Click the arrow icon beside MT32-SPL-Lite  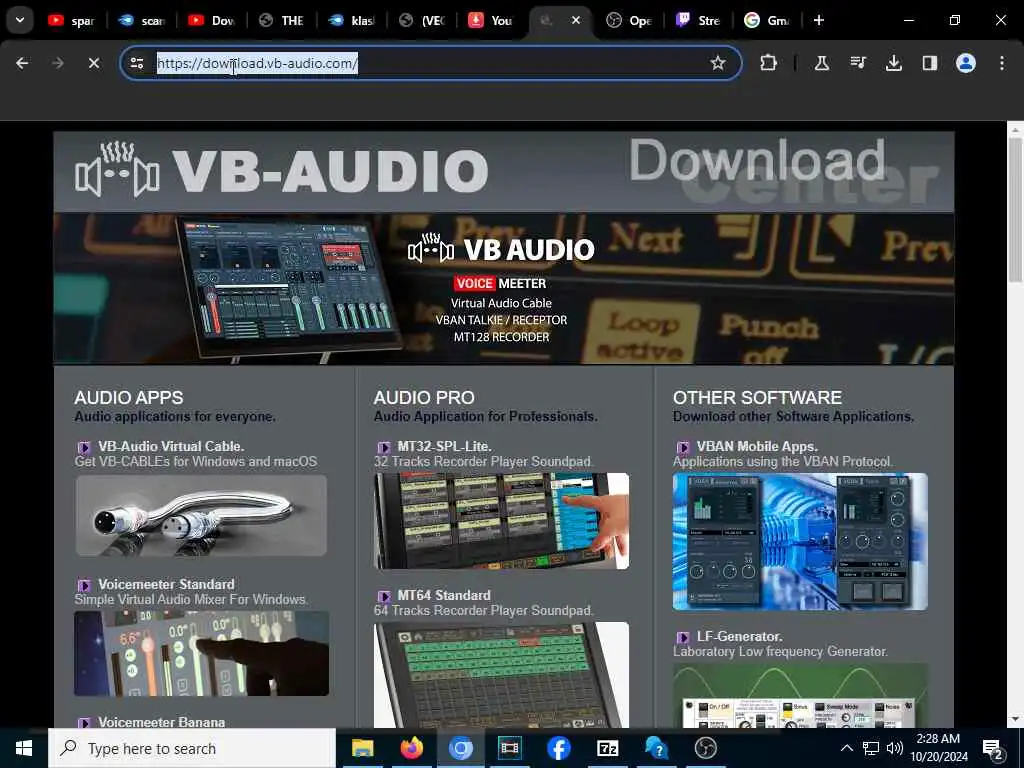click(384, 447)
